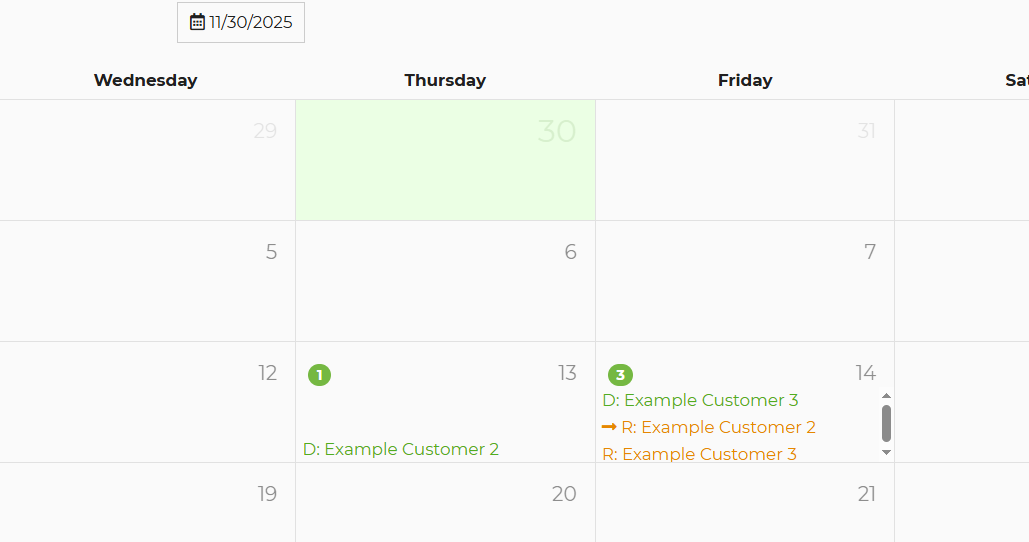Click the green badge showing 3

[620, 375]
